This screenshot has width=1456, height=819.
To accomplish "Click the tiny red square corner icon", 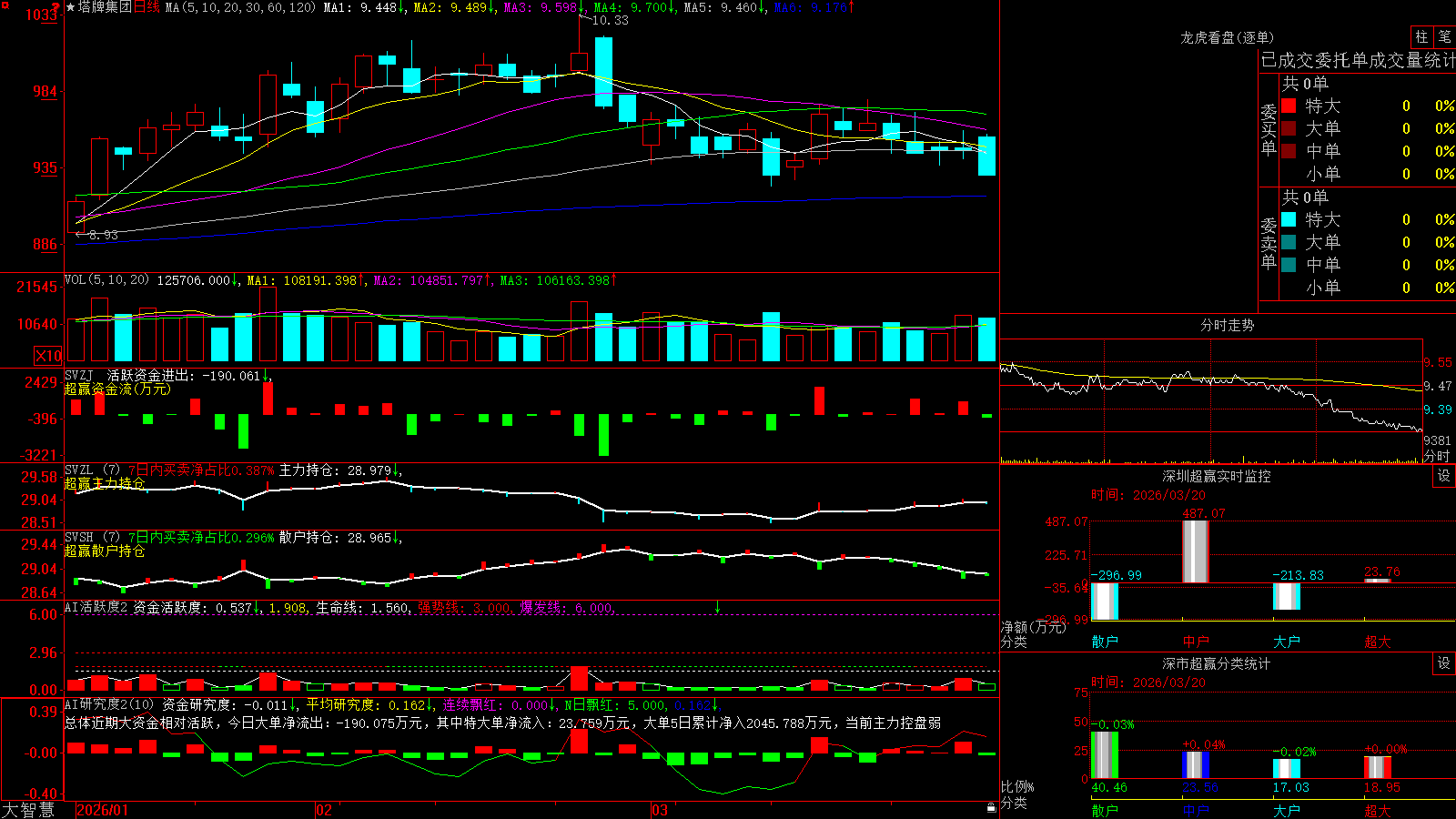I will click(x=7, y=6).
